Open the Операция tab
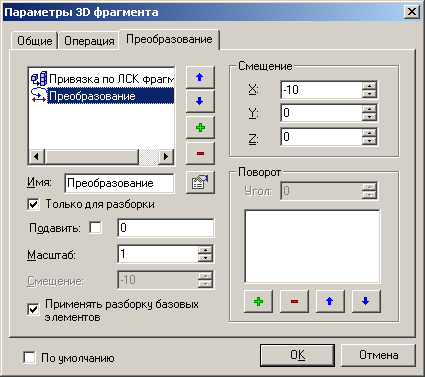 point(89,41)
